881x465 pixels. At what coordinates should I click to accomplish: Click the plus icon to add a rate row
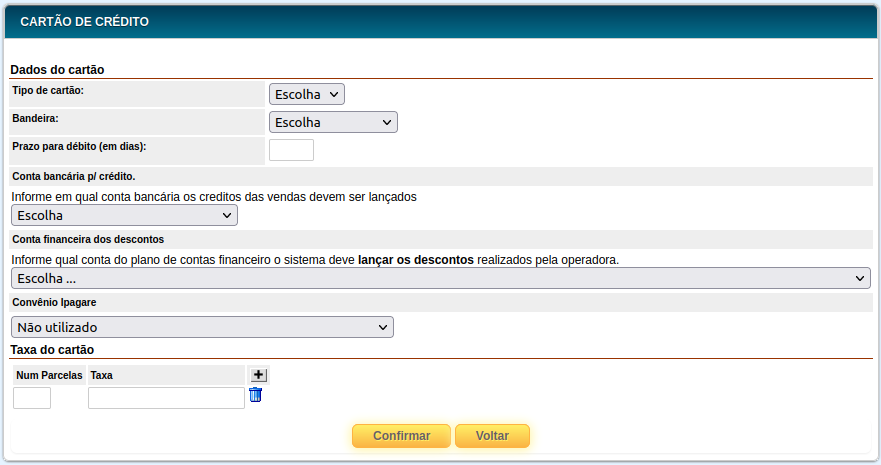tap(258, 374)
